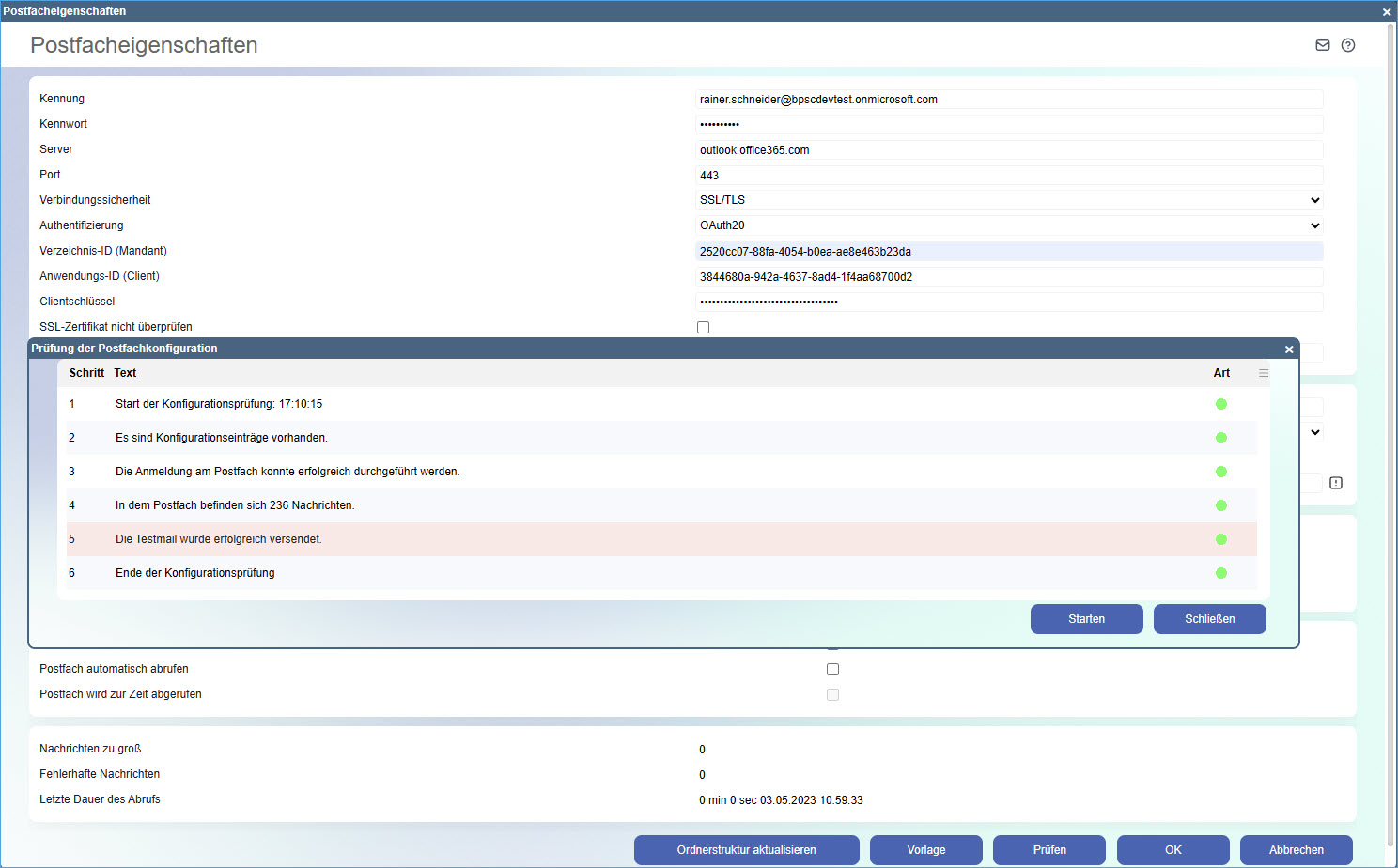Click the Anwendungs-ID (Client) field
Image resolution: width=1398 pixels, height=868 pixels.
1009,276
